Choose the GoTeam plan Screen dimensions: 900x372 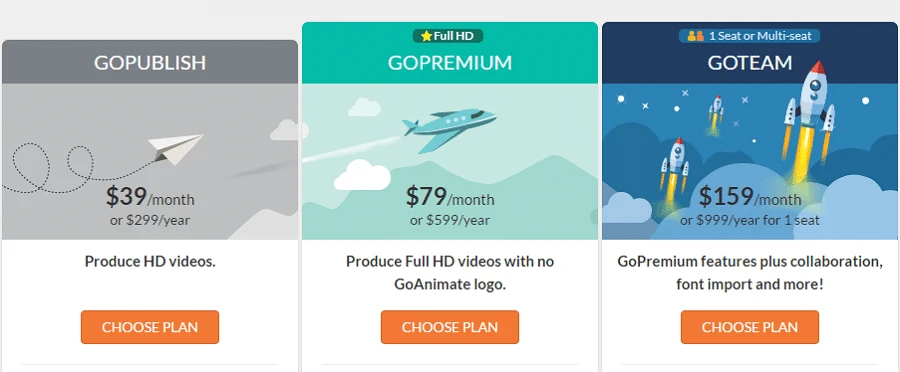coord(750,327)
